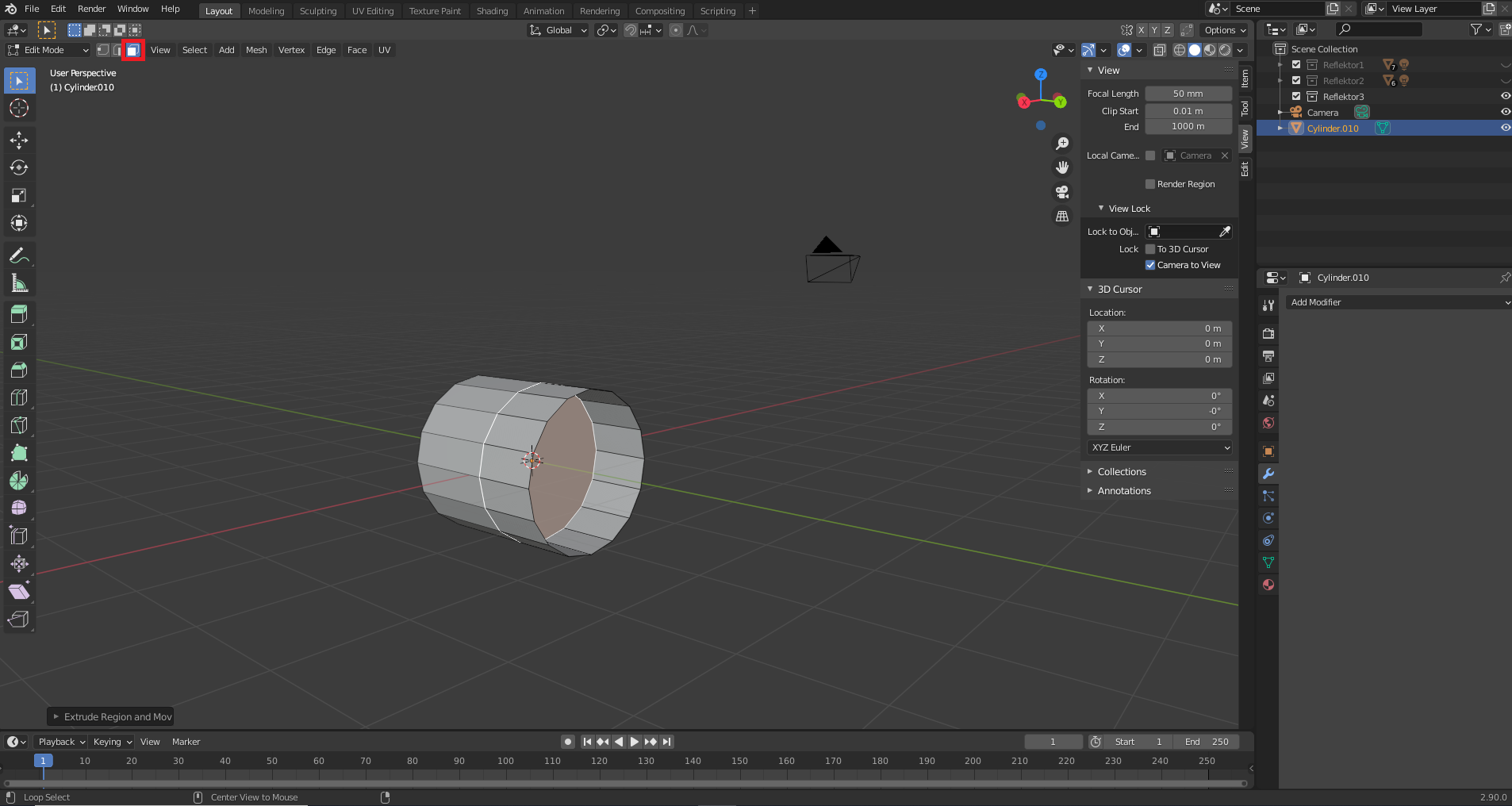Select the Rotate tool
The image size is (1512, 806).
click(x=19, y=168)
